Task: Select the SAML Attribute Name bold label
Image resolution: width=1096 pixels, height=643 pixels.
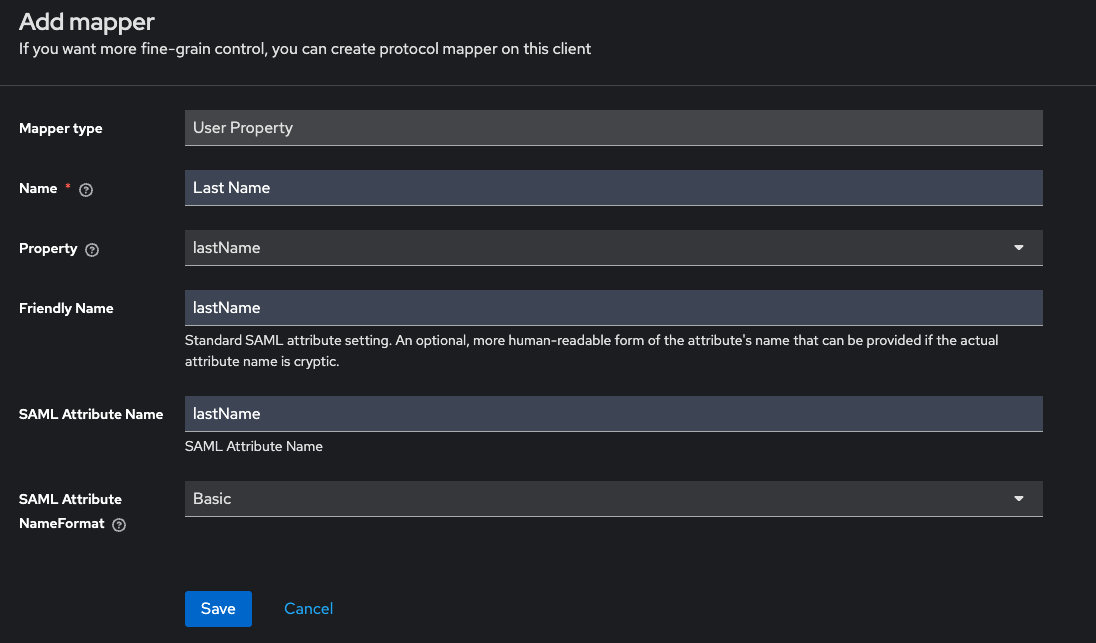Action: click(x=91, y=415)
